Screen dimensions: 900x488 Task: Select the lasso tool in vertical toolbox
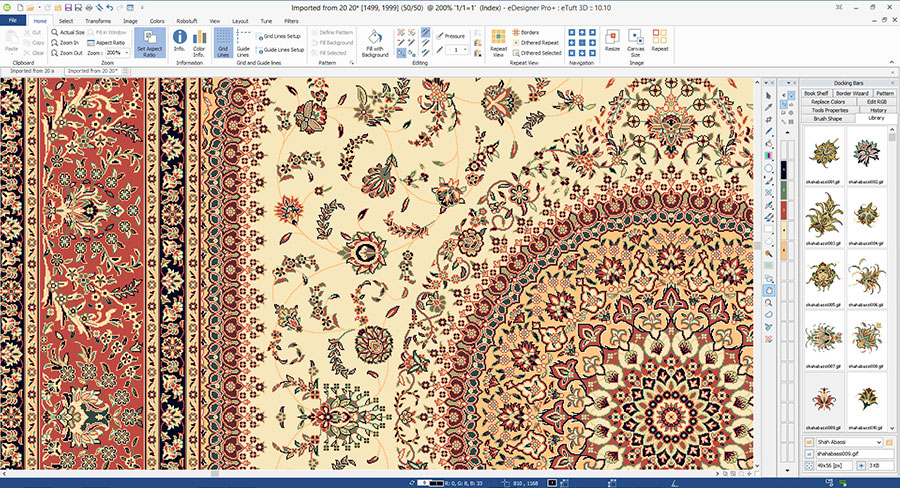click(769, 315)
